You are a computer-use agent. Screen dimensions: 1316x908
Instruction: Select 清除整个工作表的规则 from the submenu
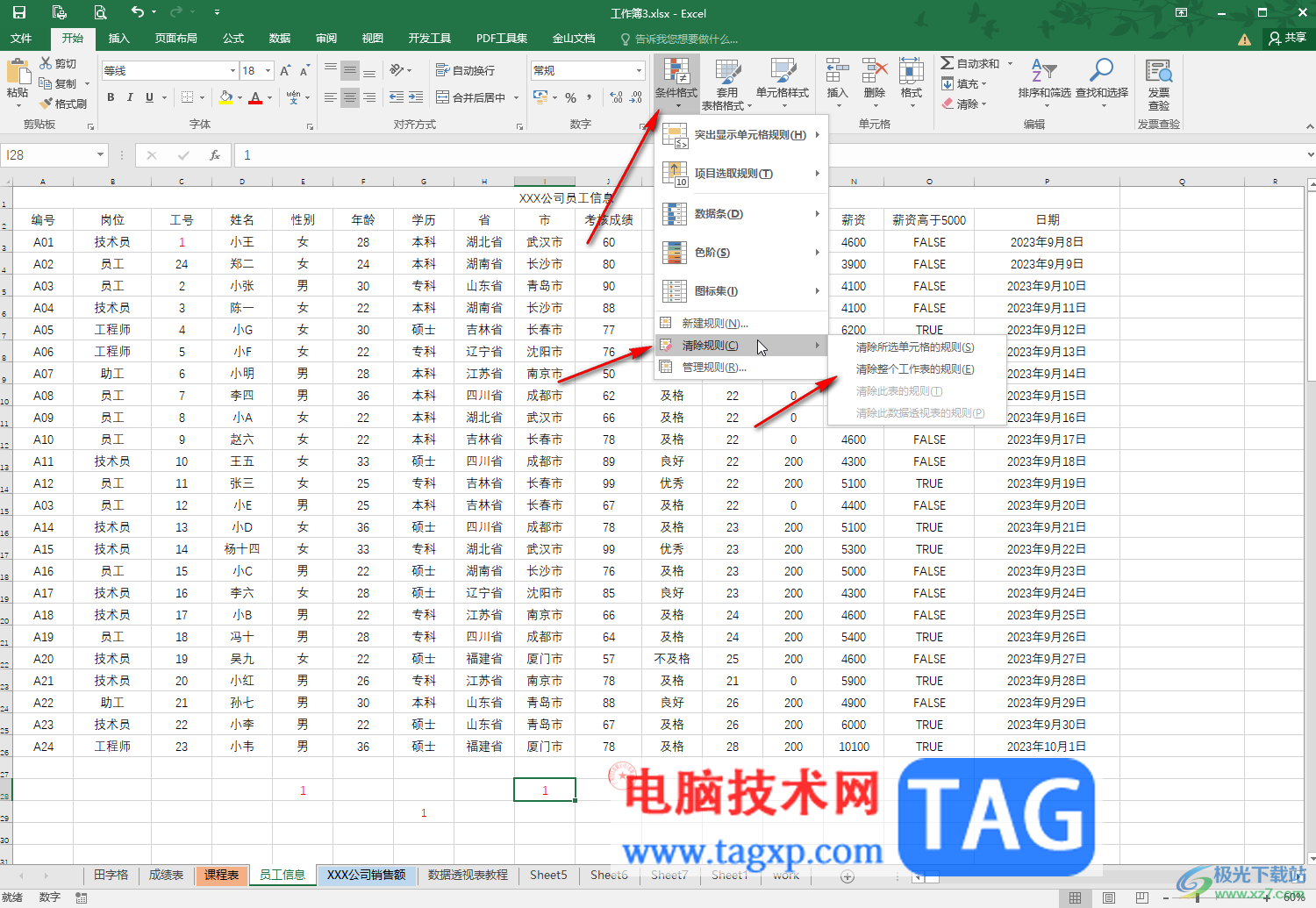click(x=916, y=369)
